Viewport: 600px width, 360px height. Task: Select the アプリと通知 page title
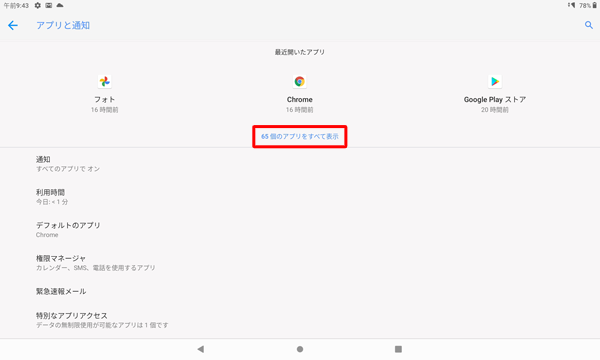click(63, 25)
